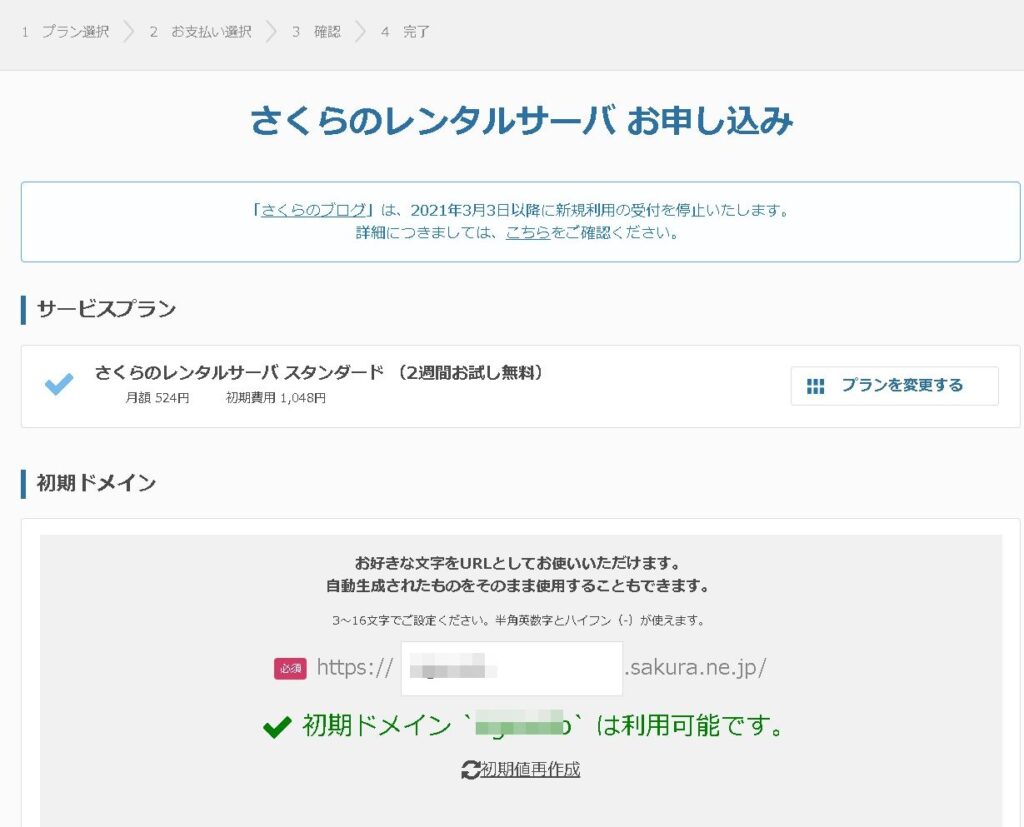Screen dimensions: 1024x827
Task: Click the chevron after the お支払い選択 step
Action: point(270,32)
